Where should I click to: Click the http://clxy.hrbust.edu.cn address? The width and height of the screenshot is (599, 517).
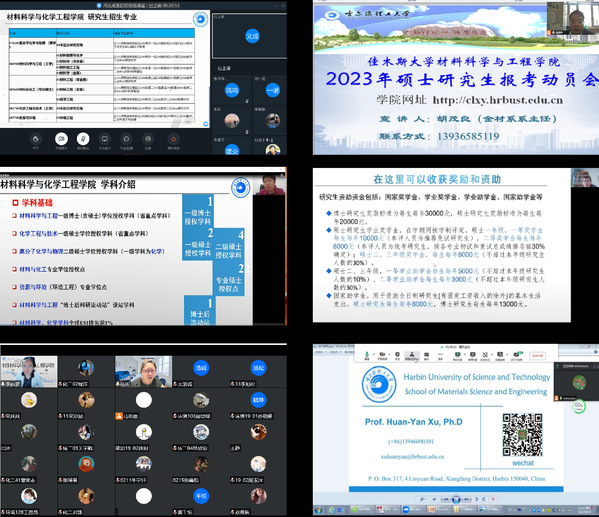tap(497, 100)
